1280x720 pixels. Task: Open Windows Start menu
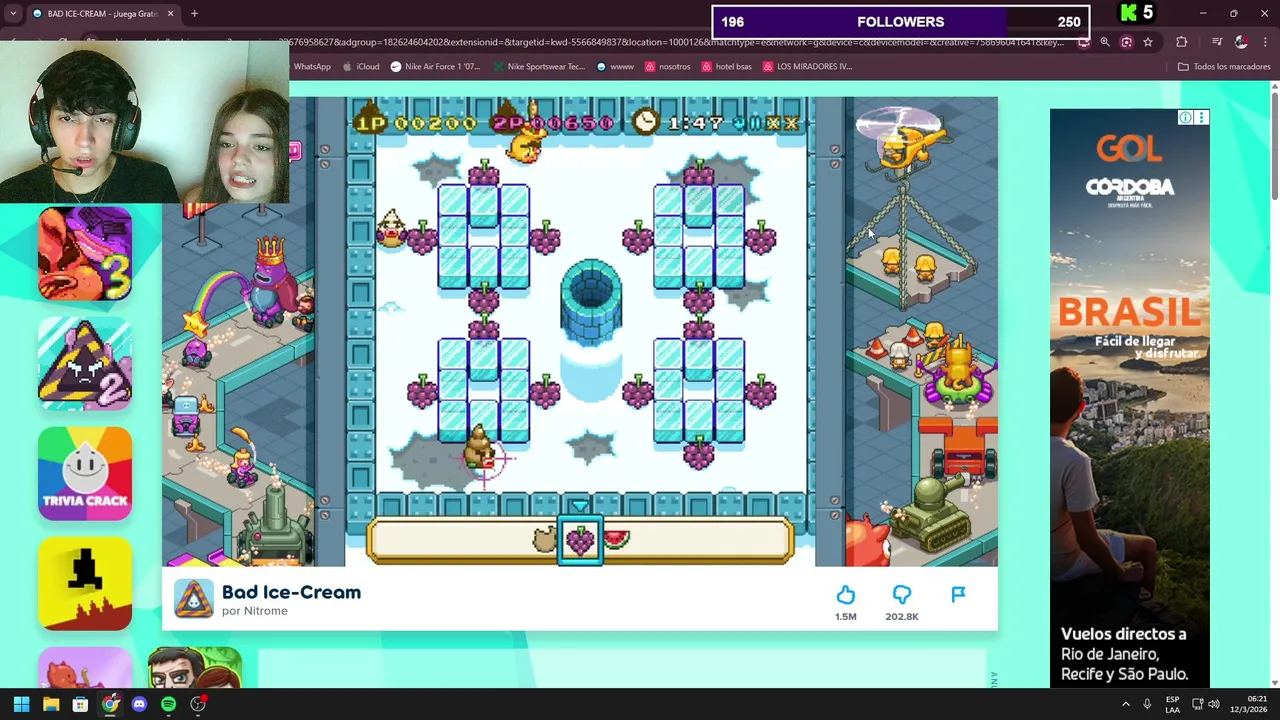(21, 704)
